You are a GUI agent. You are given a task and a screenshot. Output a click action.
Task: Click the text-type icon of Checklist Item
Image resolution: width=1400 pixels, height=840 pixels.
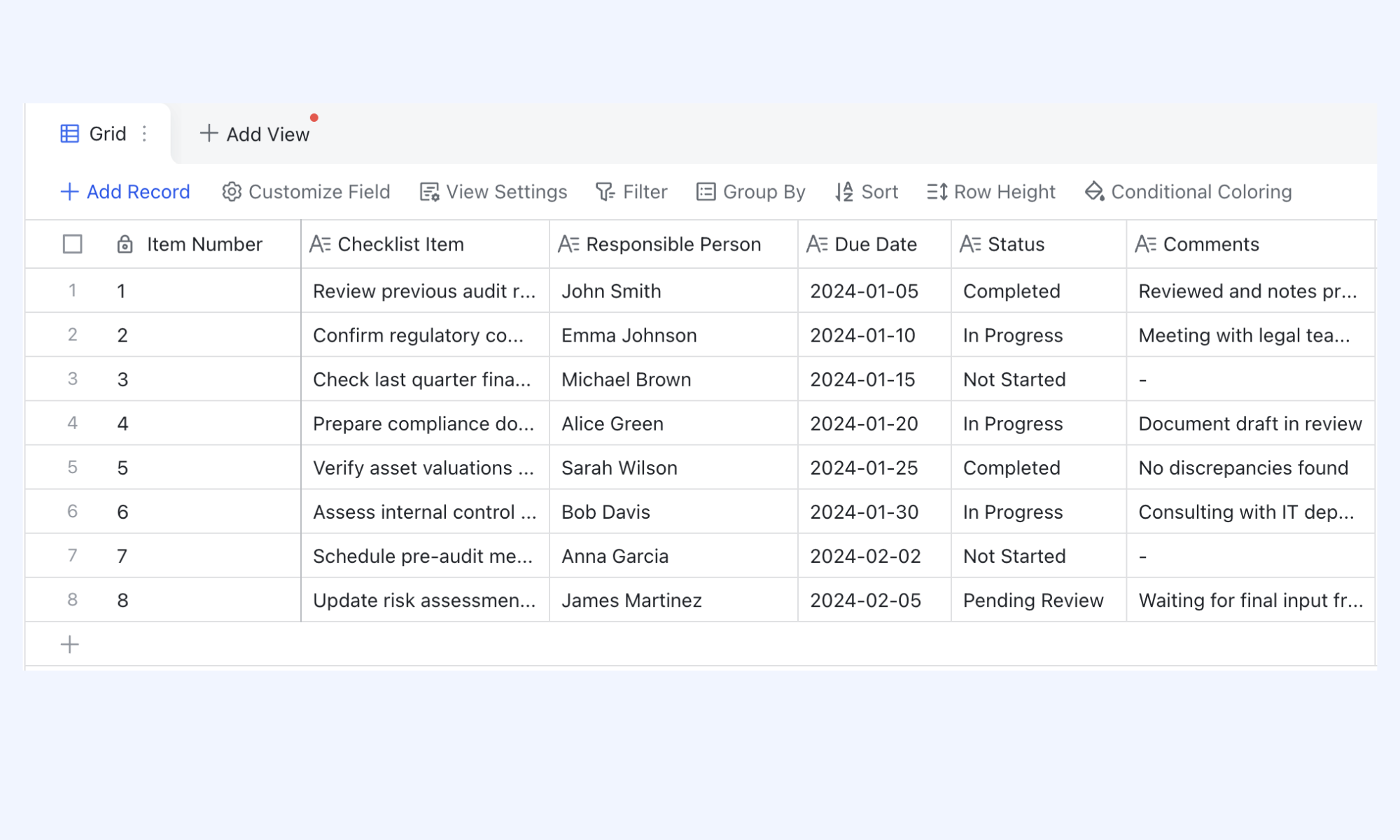(320, 244)
